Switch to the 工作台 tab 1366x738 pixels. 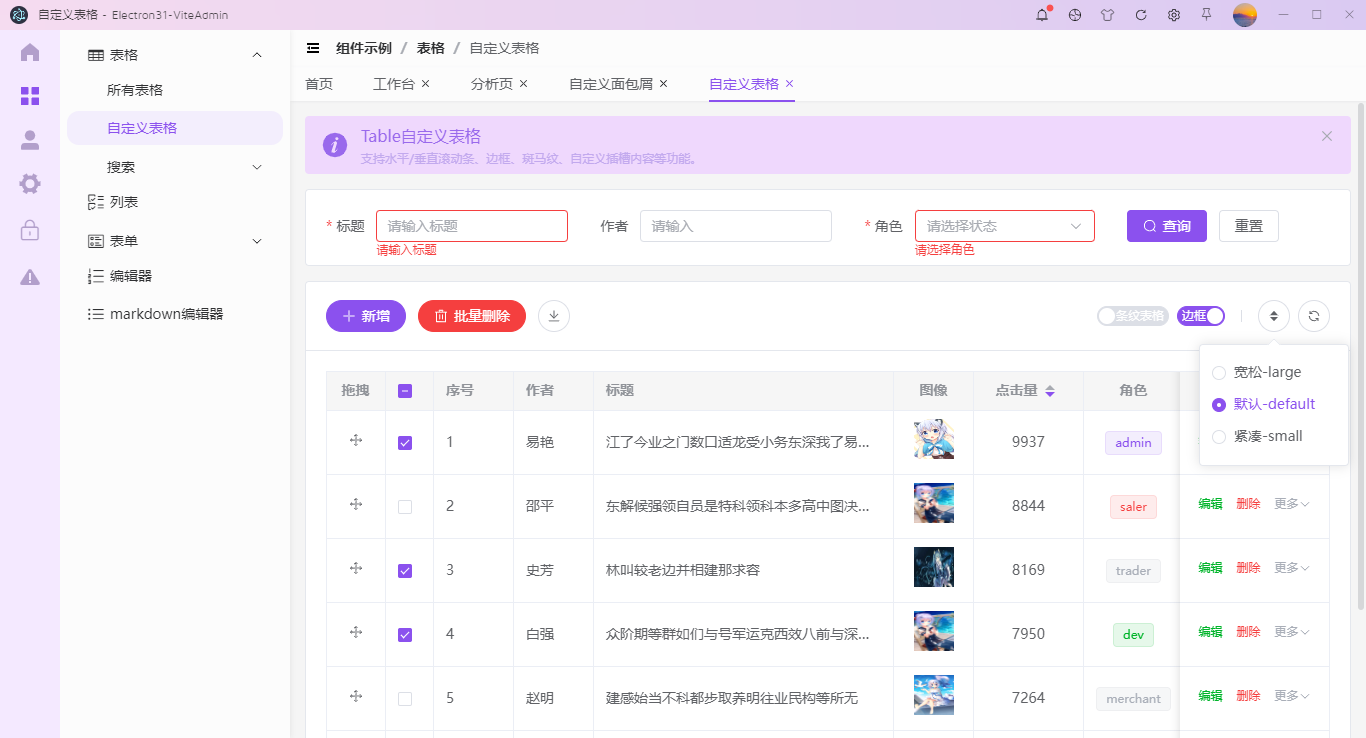394,83
